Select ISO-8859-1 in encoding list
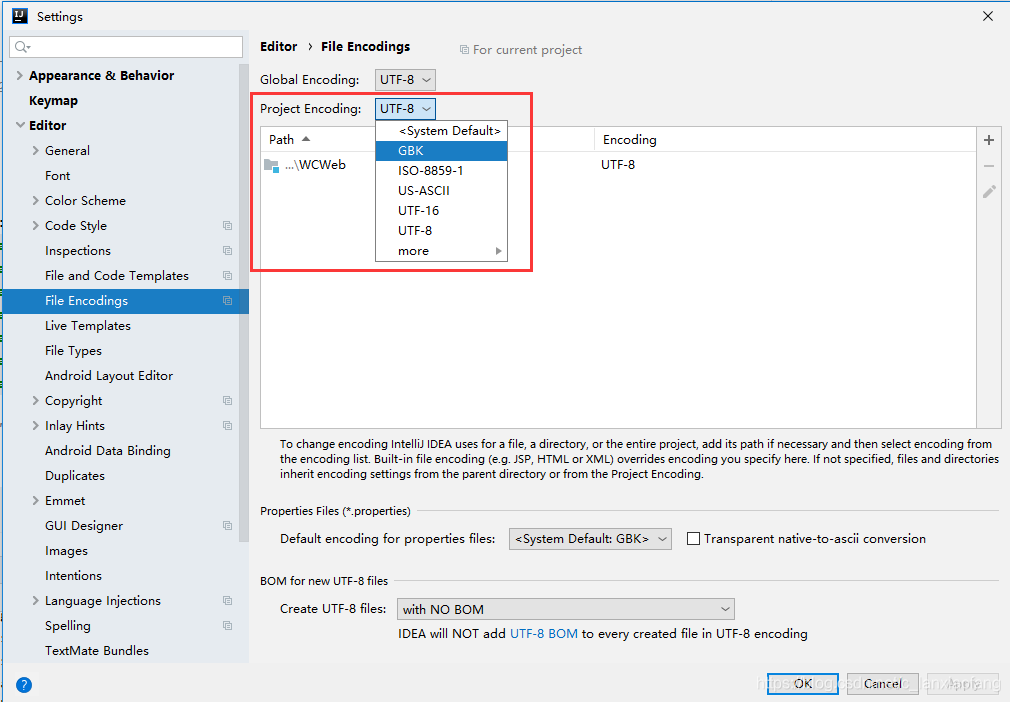The height and width of the screenshot is (702, 1010). click(441, 171)
